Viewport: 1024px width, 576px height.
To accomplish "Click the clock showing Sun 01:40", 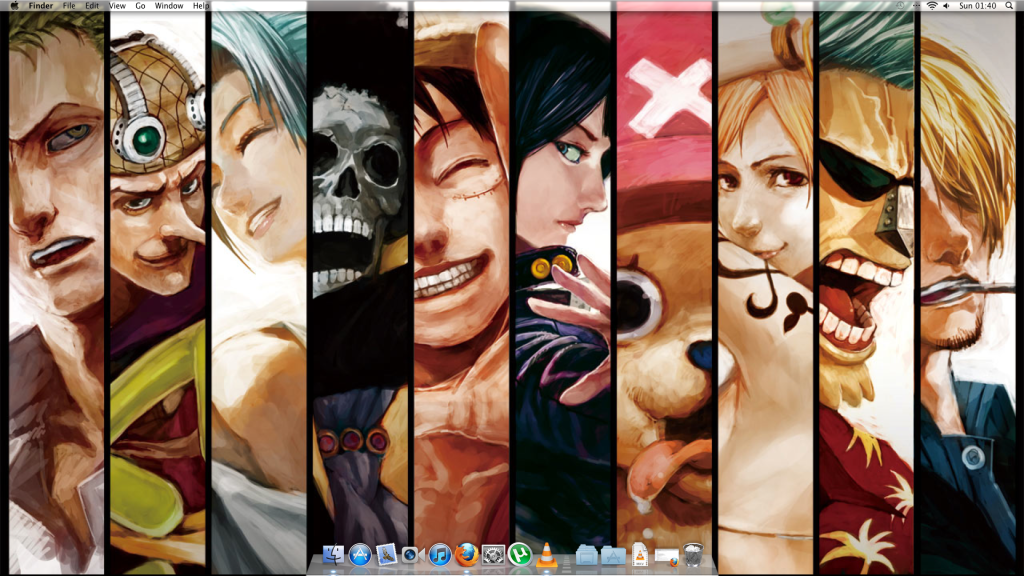I will point(977,6).
